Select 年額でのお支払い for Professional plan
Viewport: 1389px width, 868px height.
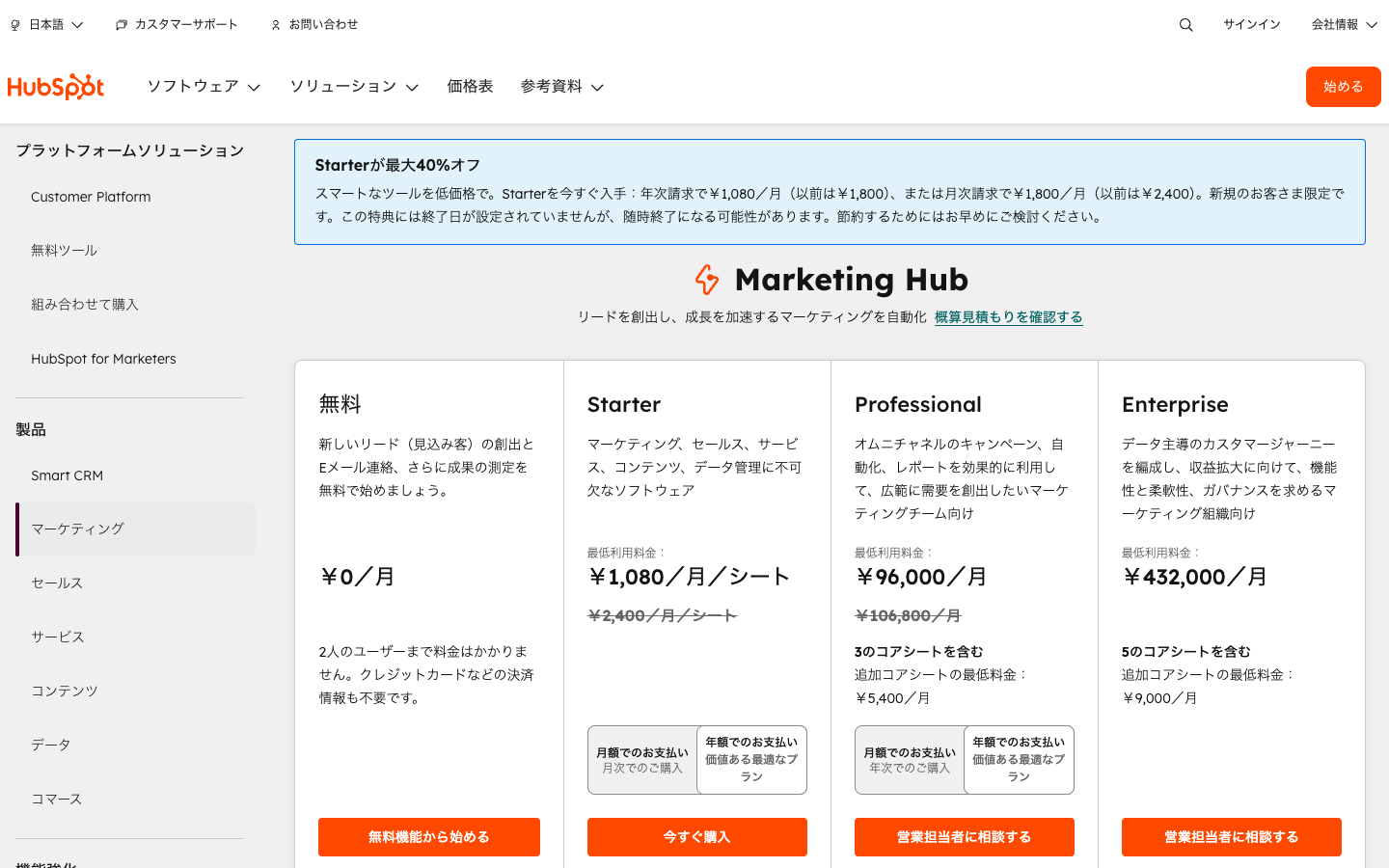pyautogui.click(x=1019, y=760)
